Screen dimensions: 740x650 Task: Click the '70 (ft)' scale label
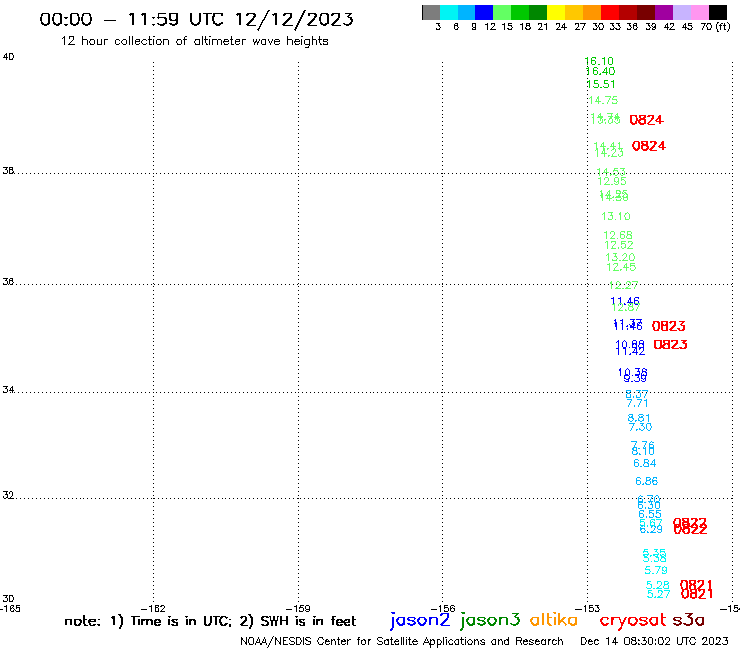tap(715, 27)
